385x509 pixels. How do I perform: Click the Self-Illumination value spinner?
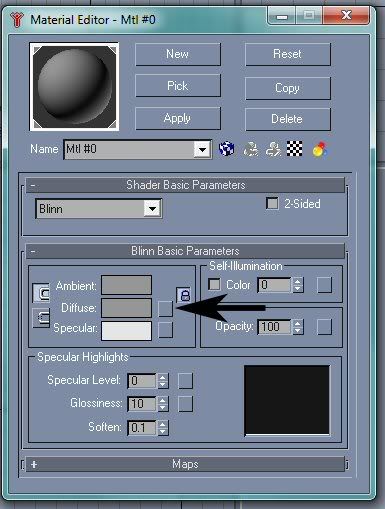297,285
